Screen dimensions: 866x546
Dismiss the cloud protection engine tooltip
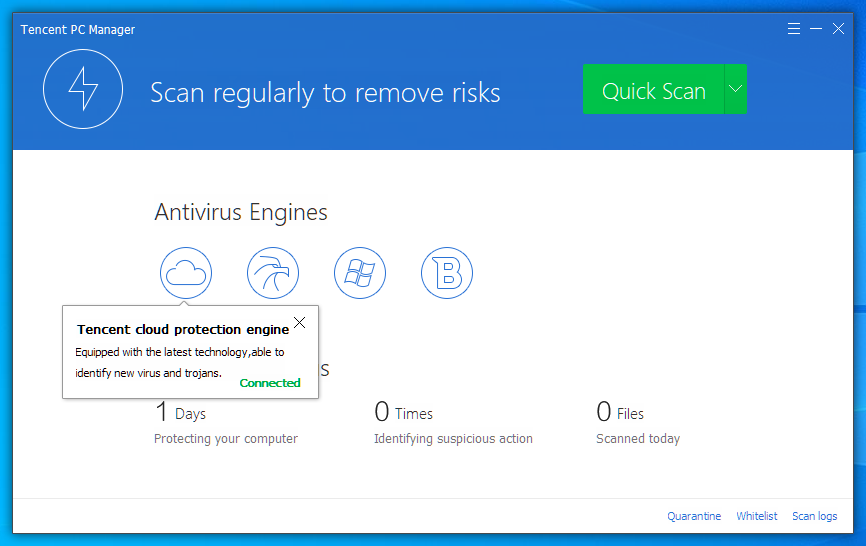pos(300,323)
